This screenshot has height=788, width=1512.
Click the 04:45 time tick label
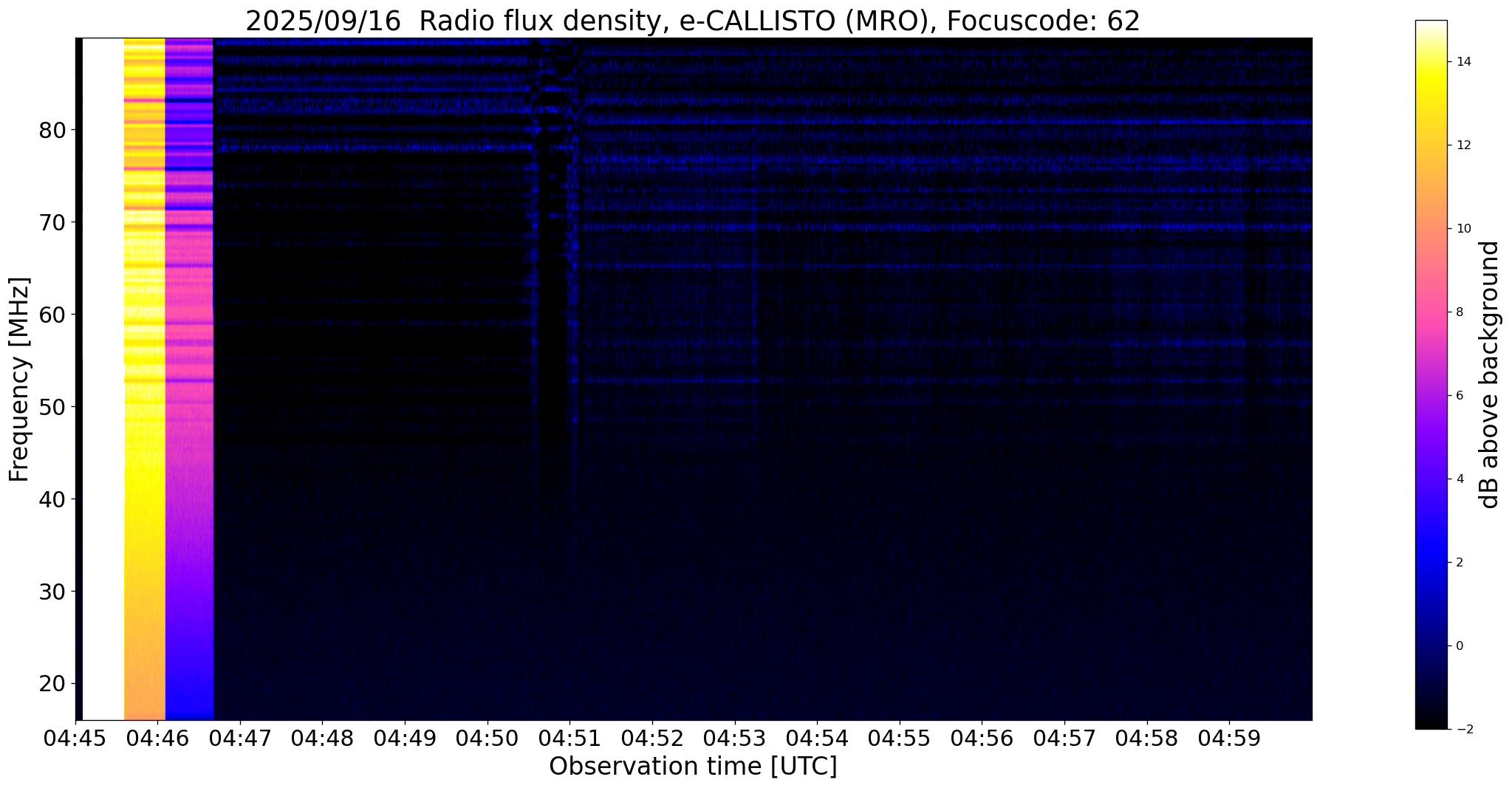tap(75, 739)
